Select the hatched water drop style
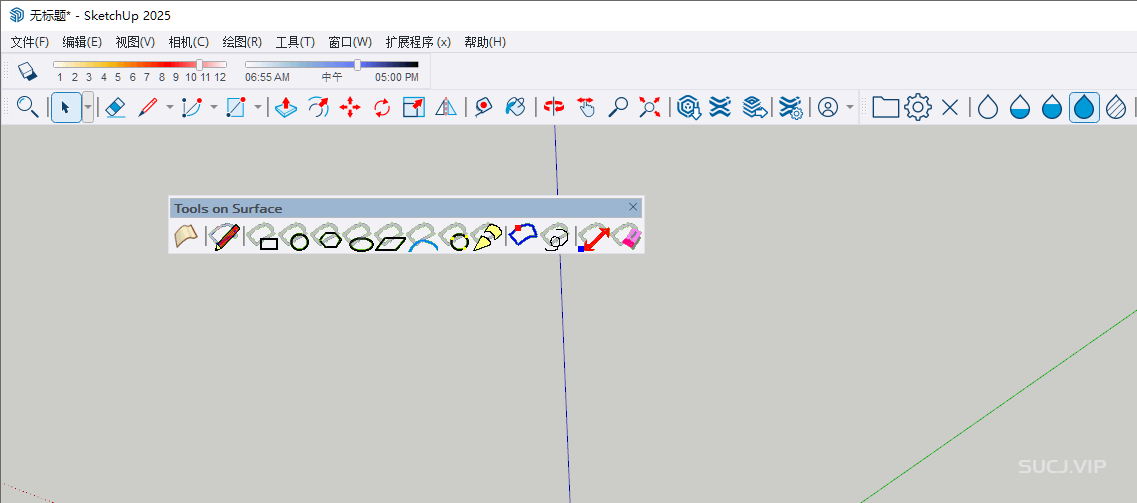 point(1117,108)
